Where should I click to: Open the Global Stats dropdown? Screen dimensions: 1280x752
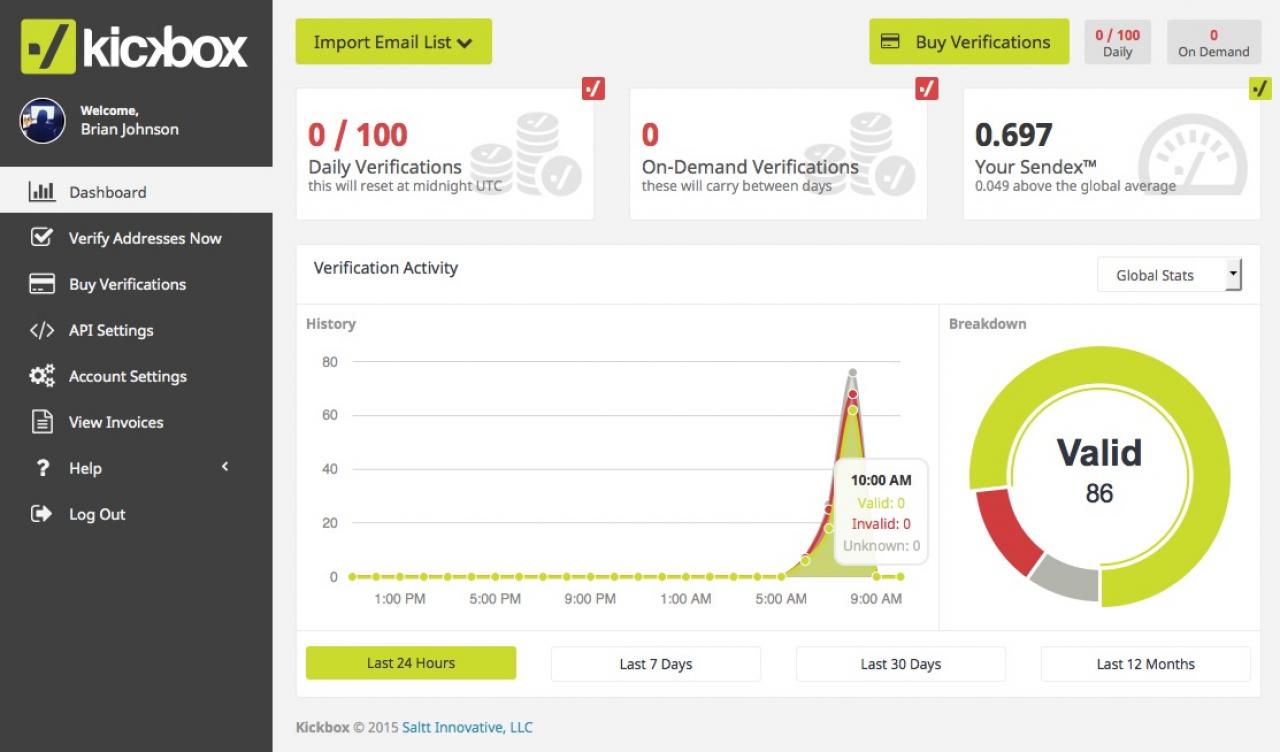tap(1169, 275)
